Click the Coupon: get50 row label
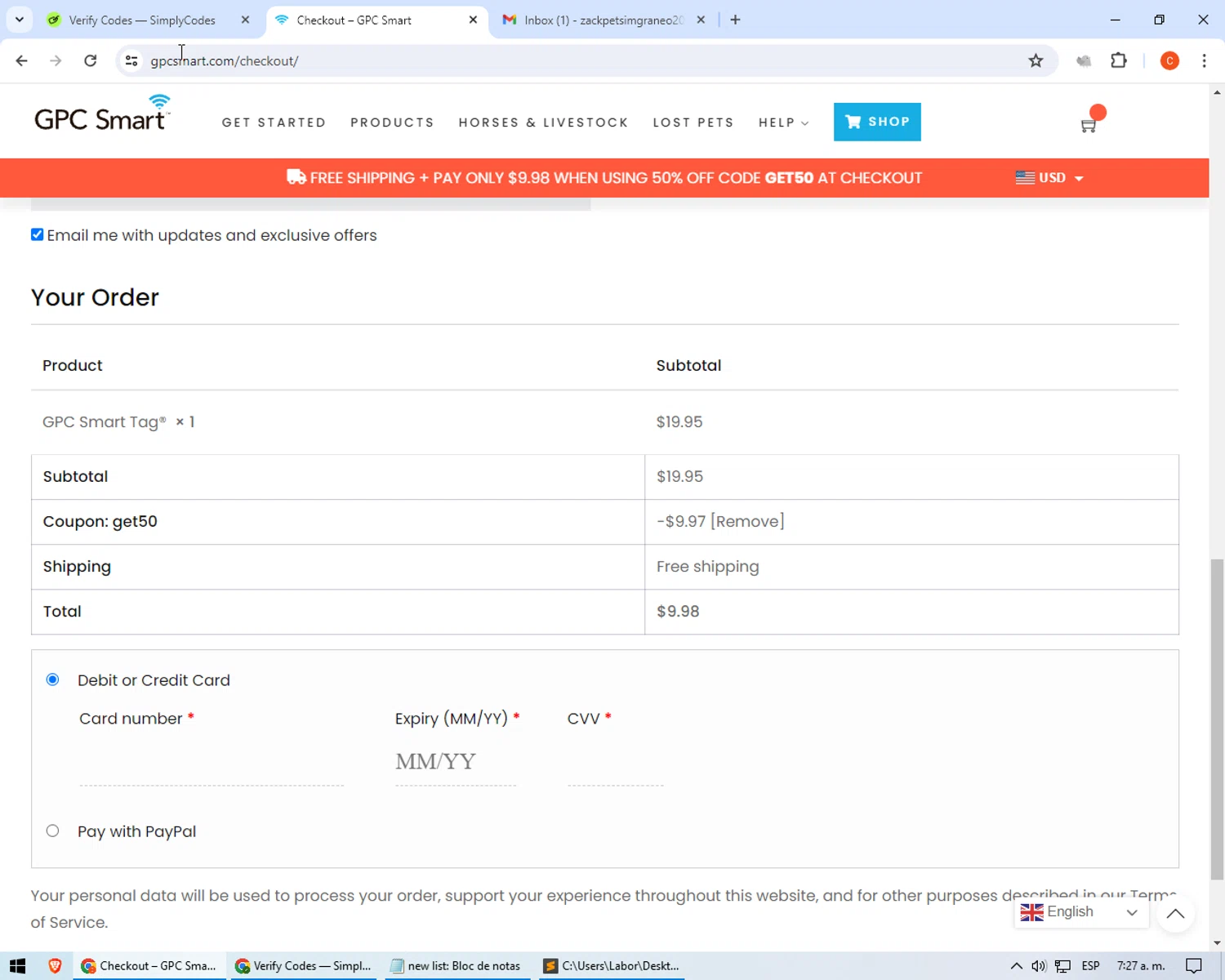1225x980 pixels. coord(100,522)
